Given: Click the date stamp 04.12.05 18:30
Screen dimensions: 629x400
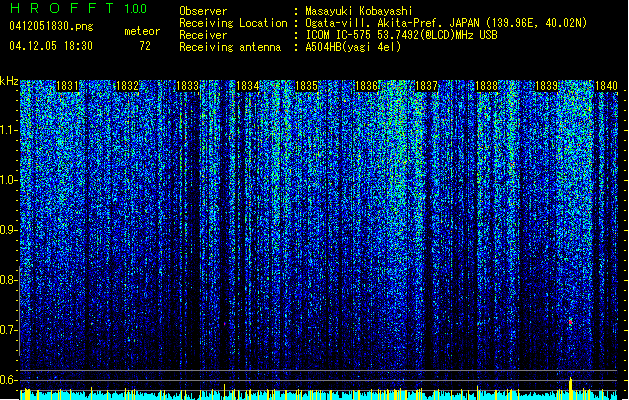Looking at the screenshot, I should (51, 46).
